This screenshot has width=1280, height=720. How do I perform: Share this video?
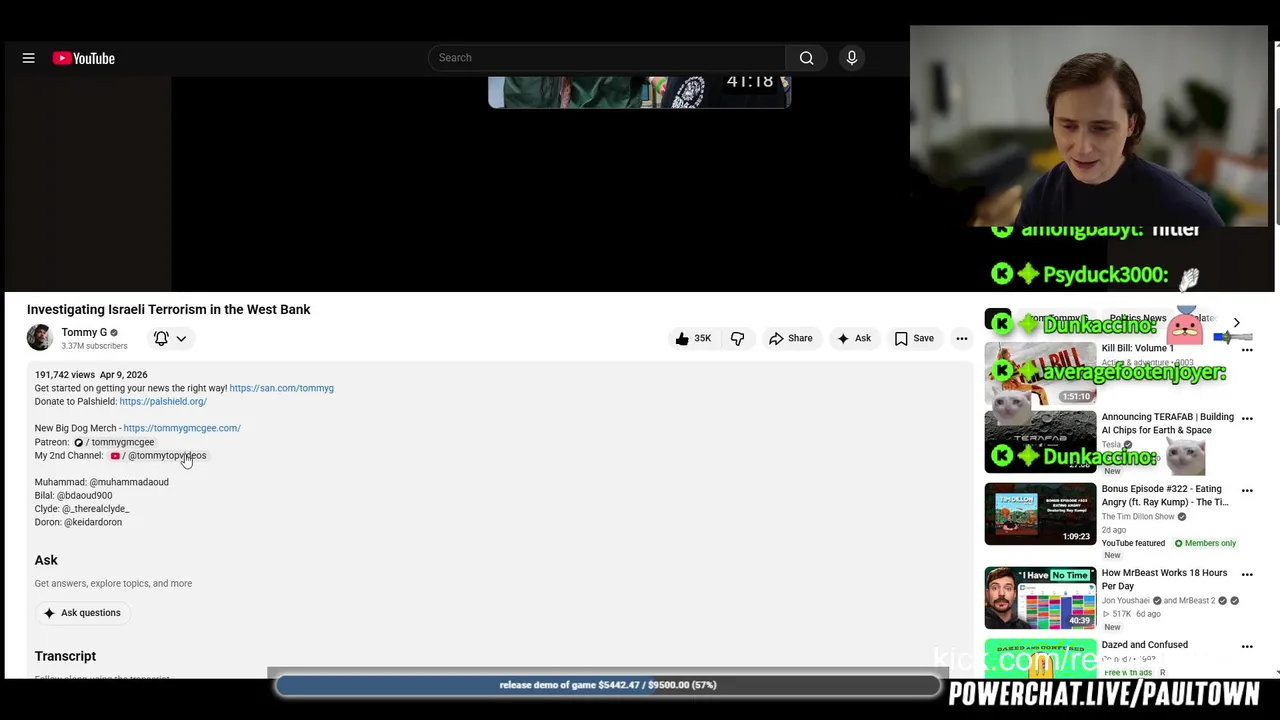click(x=790, y=338)
